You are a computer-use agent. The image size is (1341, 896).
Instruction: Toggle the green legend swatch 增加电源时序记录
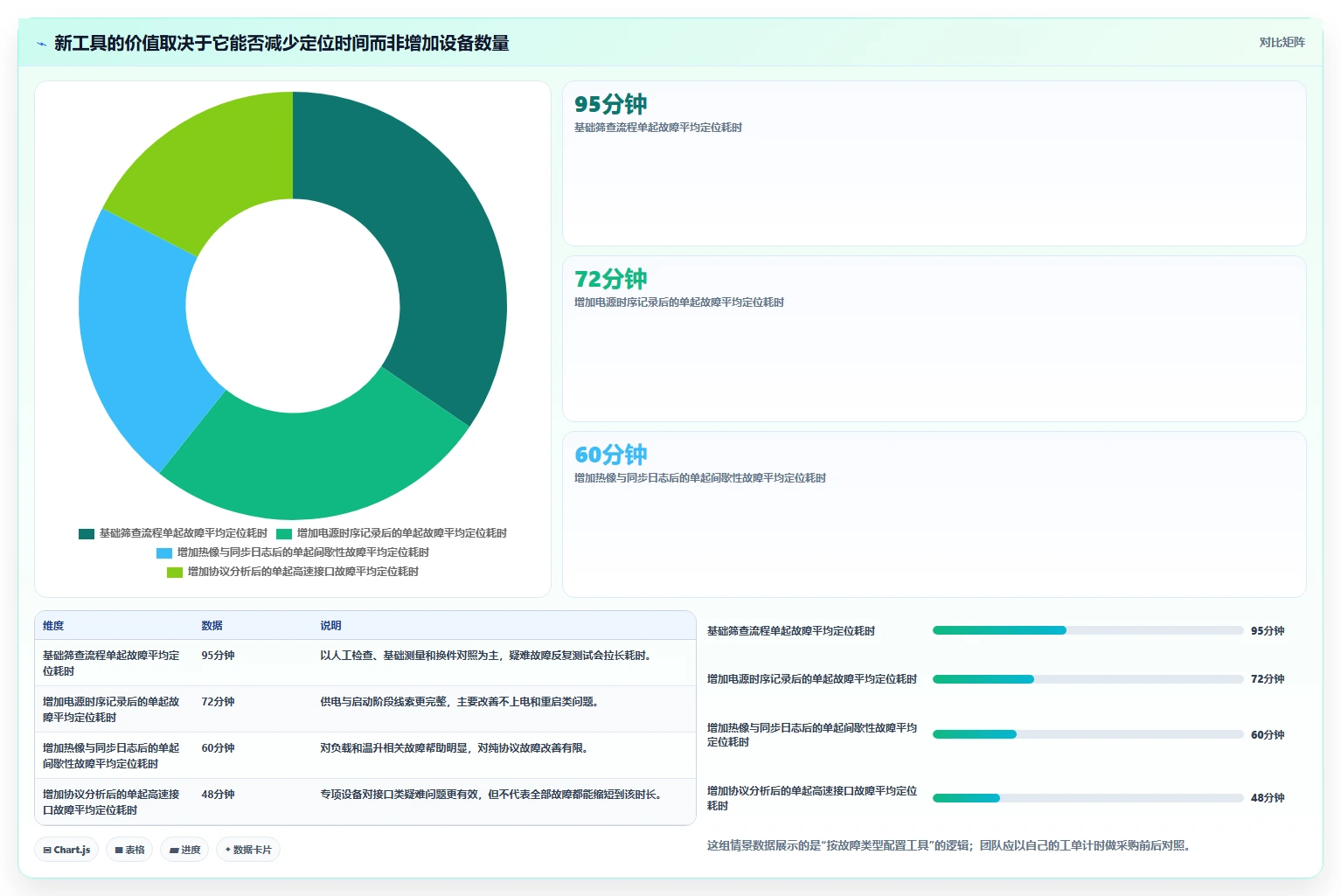tap(284, 533)
